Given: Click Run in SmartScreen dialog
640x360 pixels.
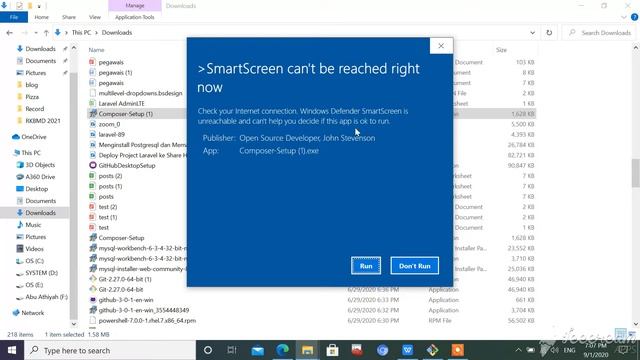Looking at the screenshot, I should click(x=366, y=266).
